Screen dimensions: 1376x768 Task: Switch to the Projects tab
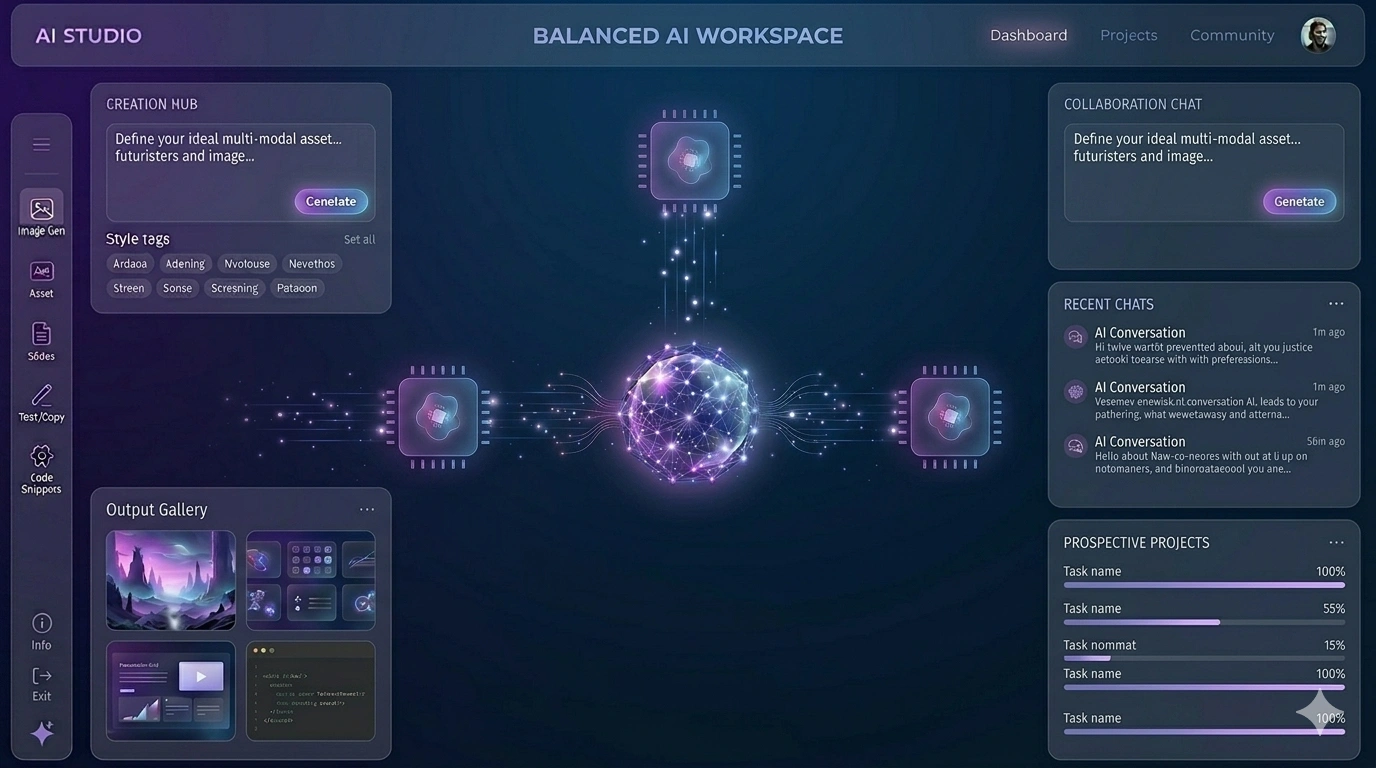(1128, 36)
